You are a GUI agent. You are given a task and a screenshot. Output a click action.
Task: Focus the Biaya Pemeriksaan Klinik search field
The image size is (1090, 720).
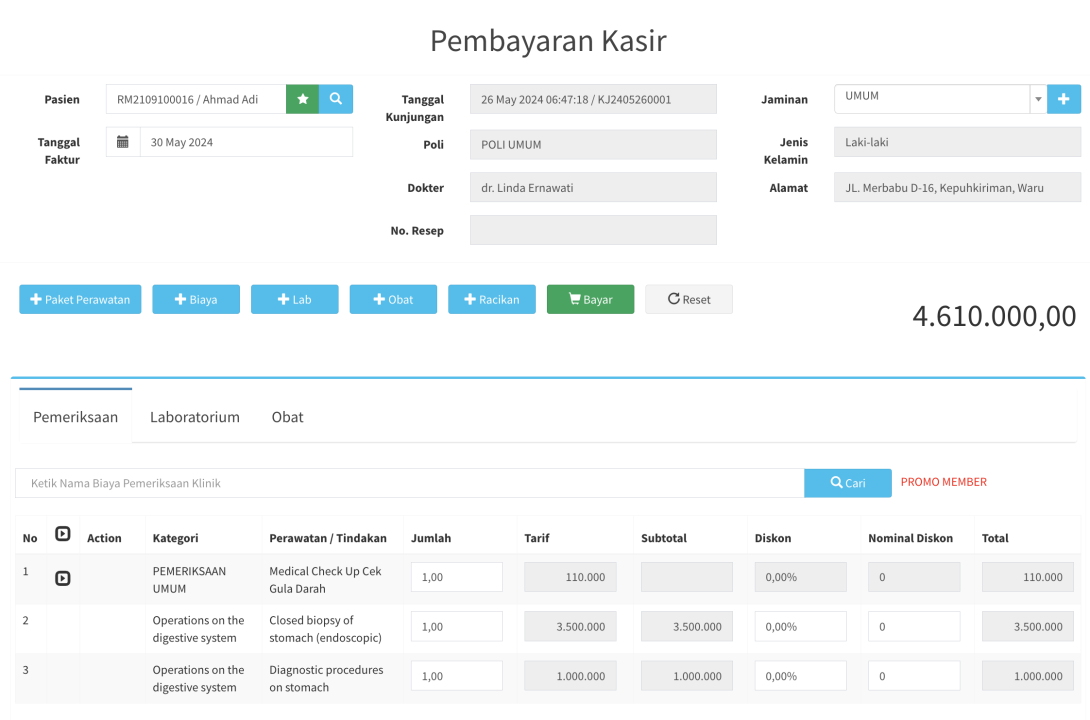tap(409, 483)
